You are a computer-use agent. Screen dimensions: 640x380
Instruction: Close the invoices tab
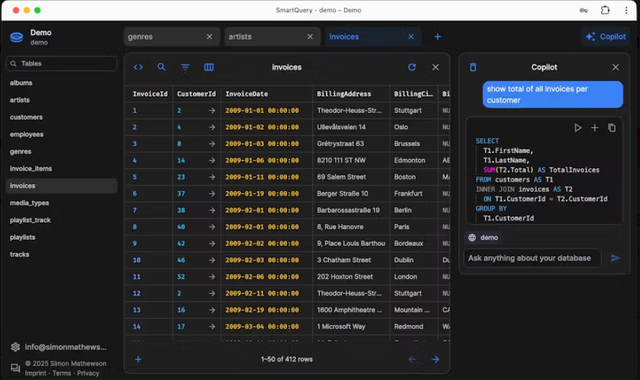[411, 37]
